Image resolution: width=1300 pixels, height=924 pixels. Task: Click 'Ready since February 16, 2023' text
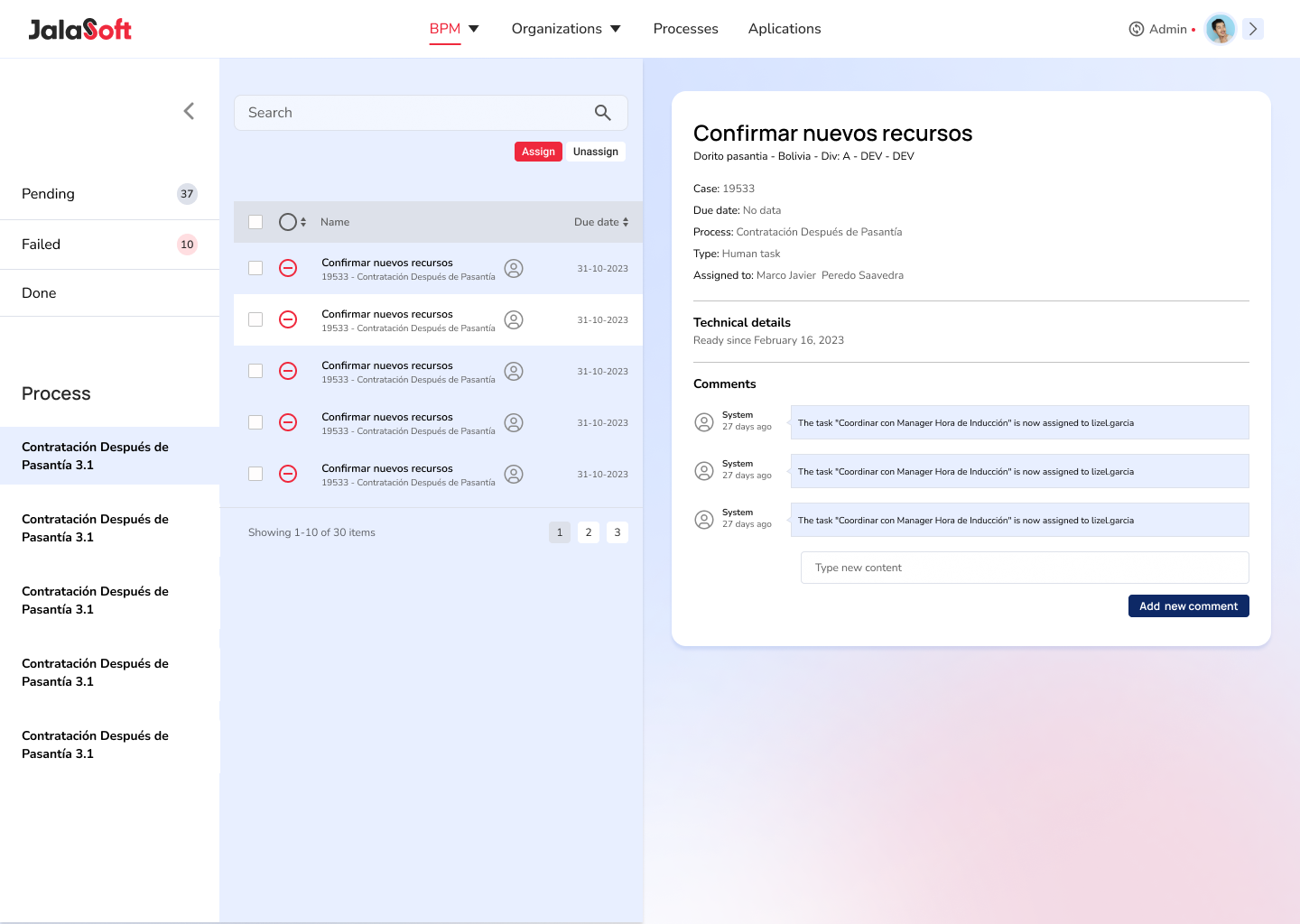(x=768, y=340)
